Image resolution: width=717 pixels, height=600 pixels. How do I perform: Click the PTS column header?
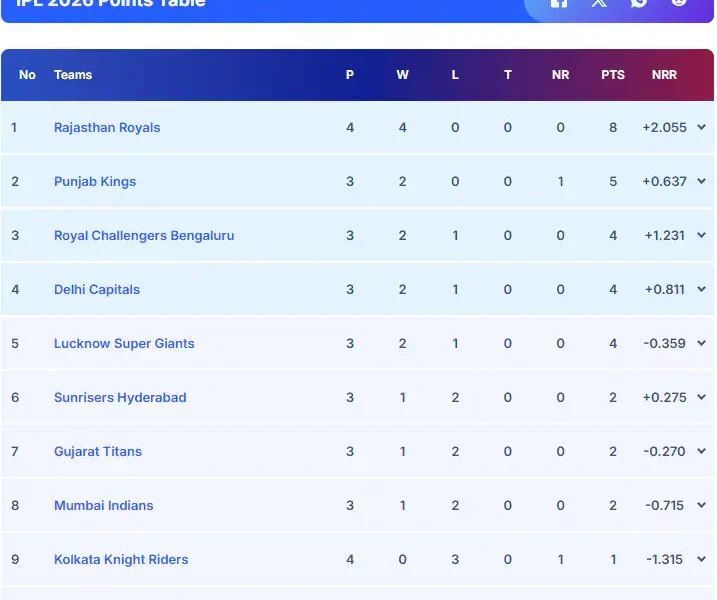(613, 75)
